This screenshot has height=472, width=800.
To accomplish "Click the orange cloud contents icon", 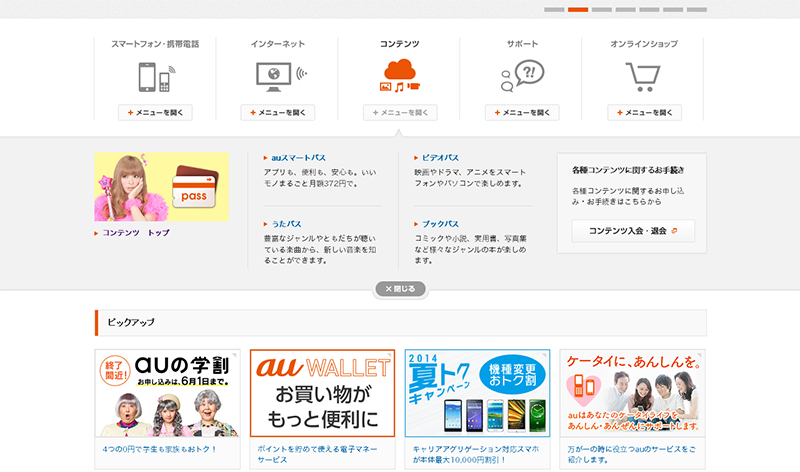I will tap(400, 76).
